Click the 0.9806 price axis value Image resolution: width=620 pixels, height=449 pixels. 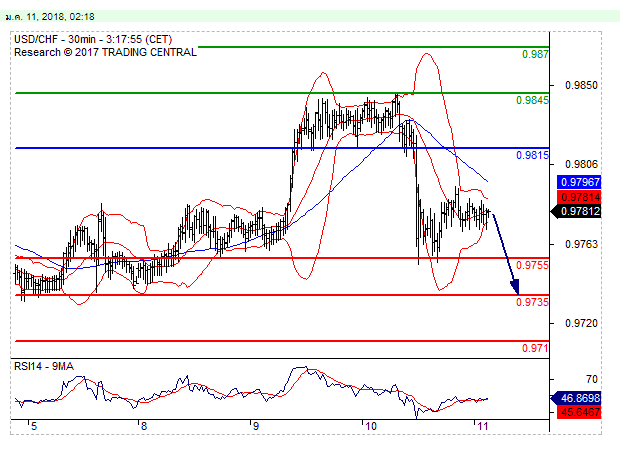click(x=581, y=164)
